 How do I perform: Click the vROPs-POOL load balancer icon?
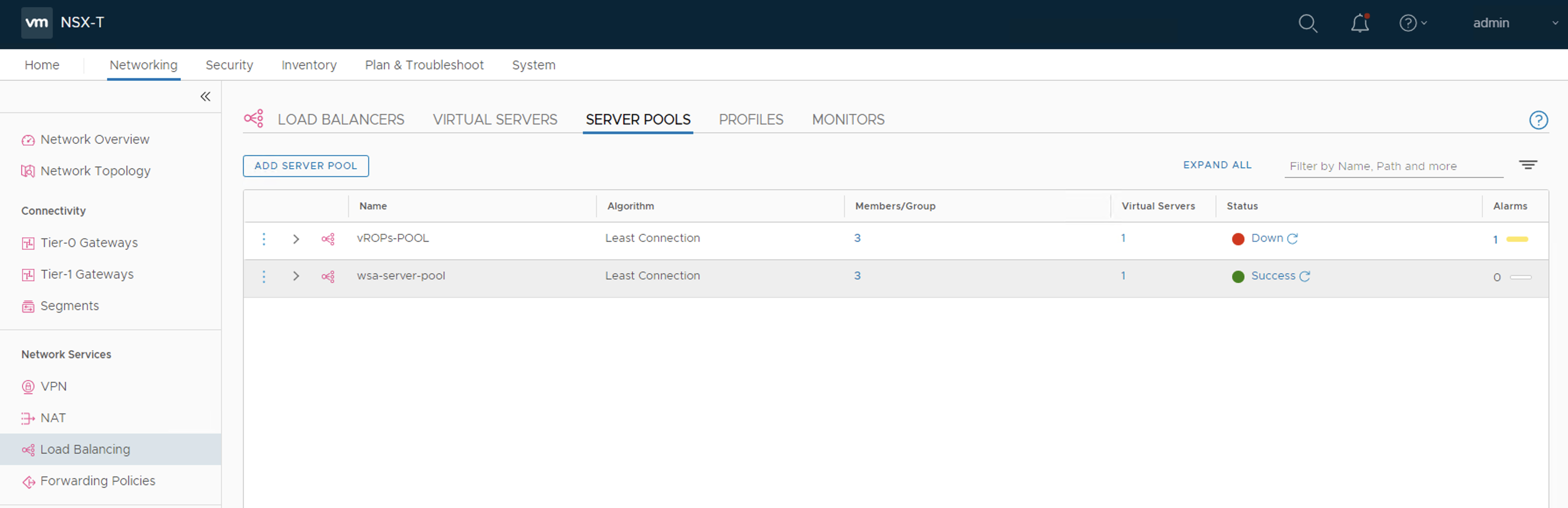328,239
